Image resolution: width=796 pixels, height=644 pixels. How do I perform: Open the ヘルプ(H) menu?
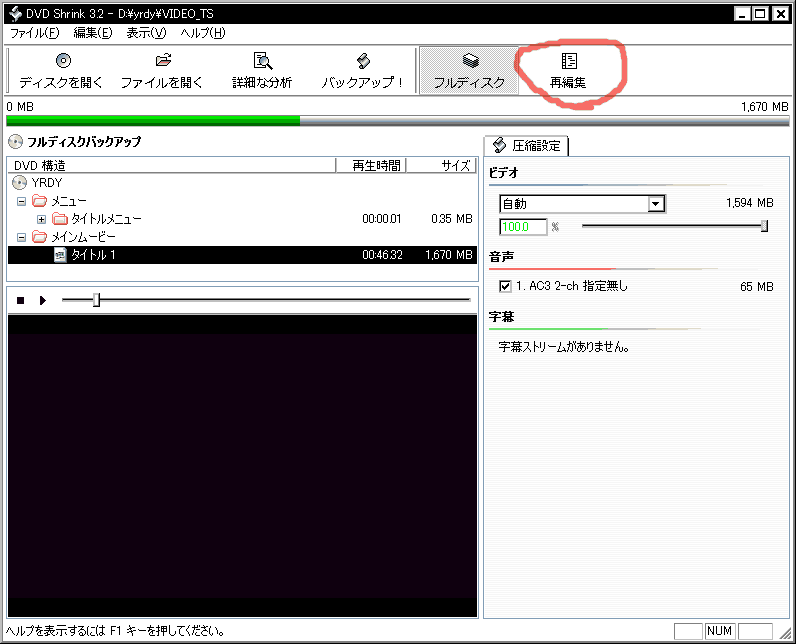point(203,33)
